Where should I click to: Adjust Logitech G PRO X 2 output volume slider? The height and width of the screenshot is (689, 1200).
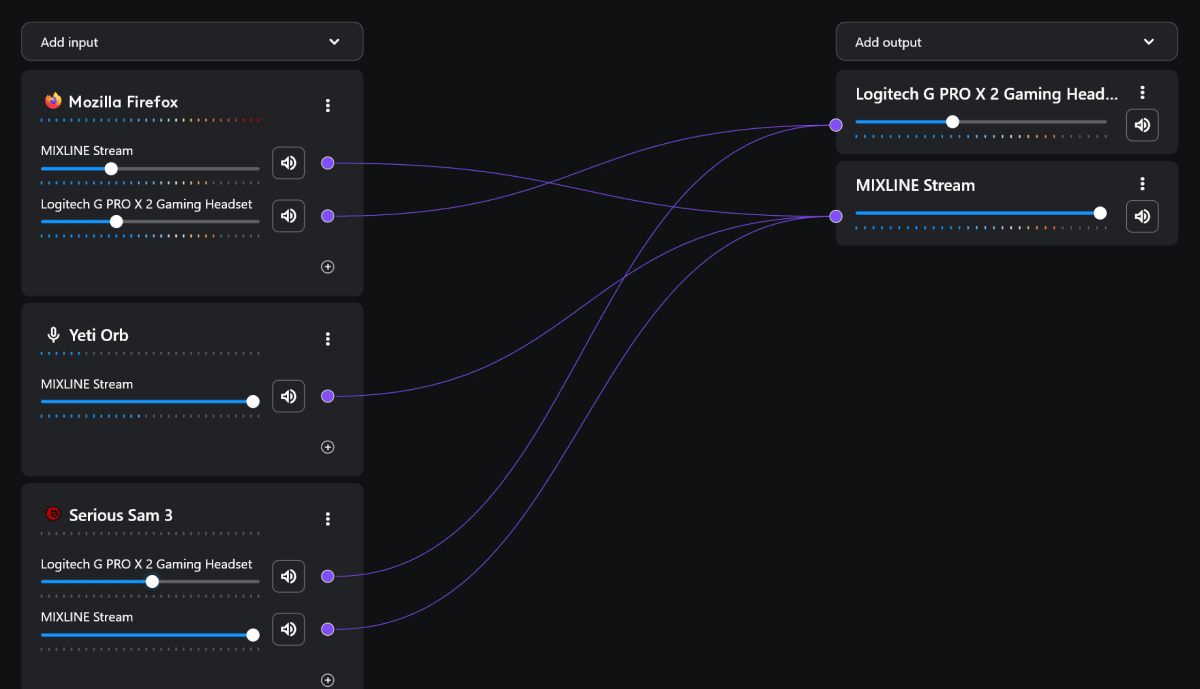pos(981,122)
